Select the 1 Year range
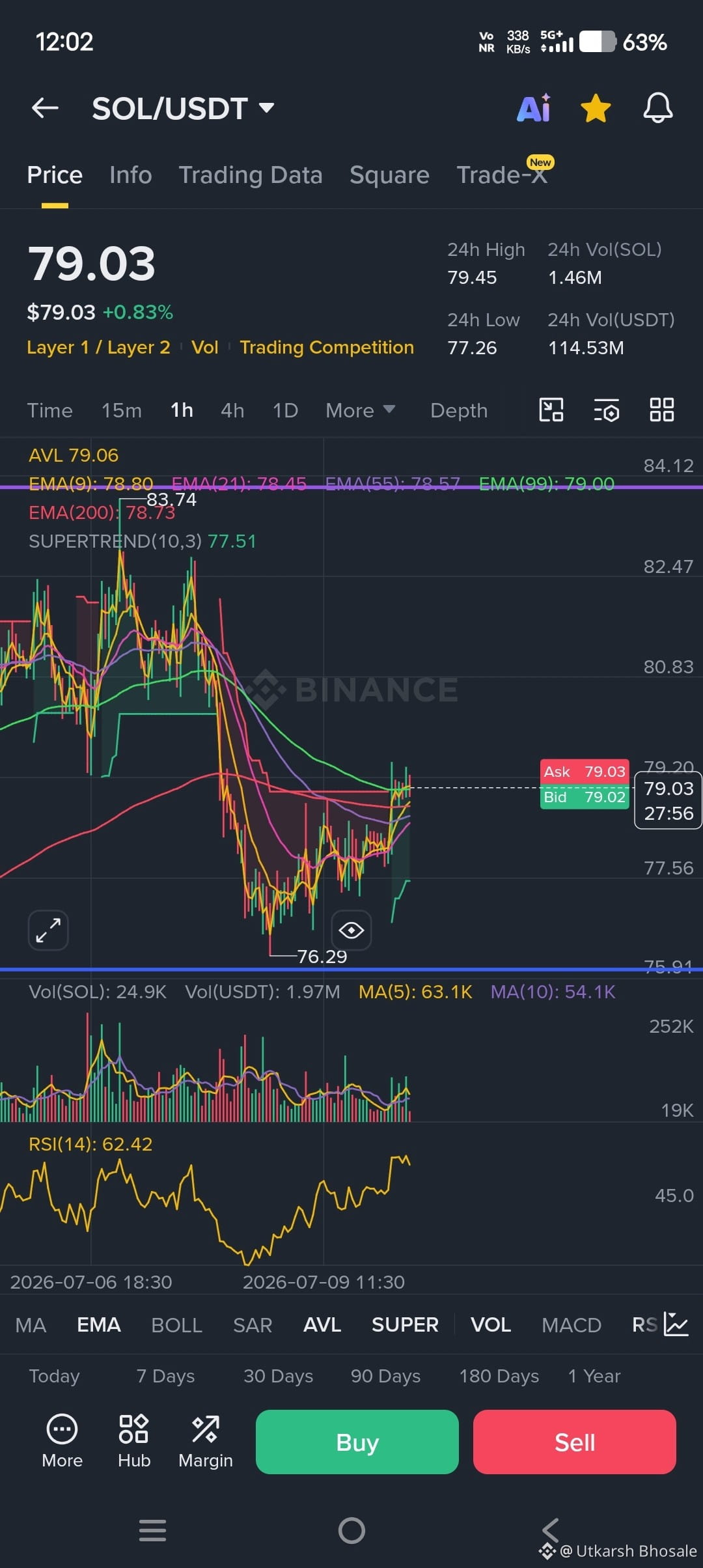Screen dimensions: 703x1568 point(594,1376)
